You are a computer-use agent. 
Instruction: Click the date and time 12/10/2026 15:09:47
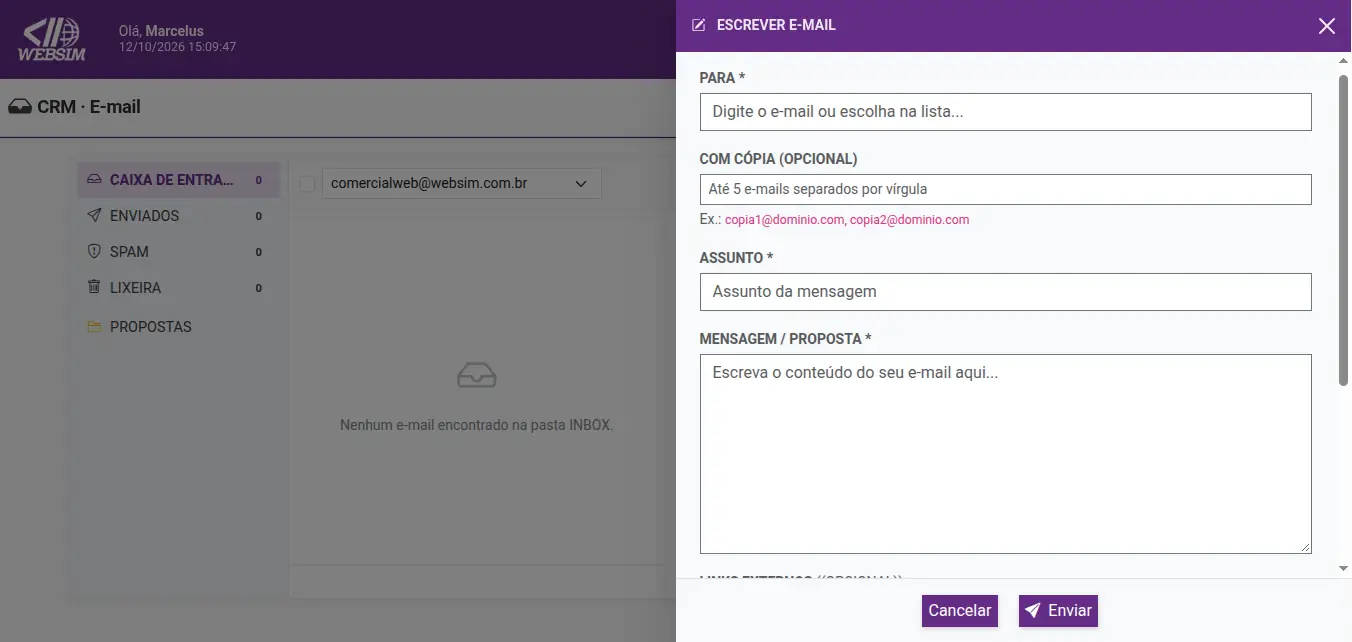tap(178, 47)
